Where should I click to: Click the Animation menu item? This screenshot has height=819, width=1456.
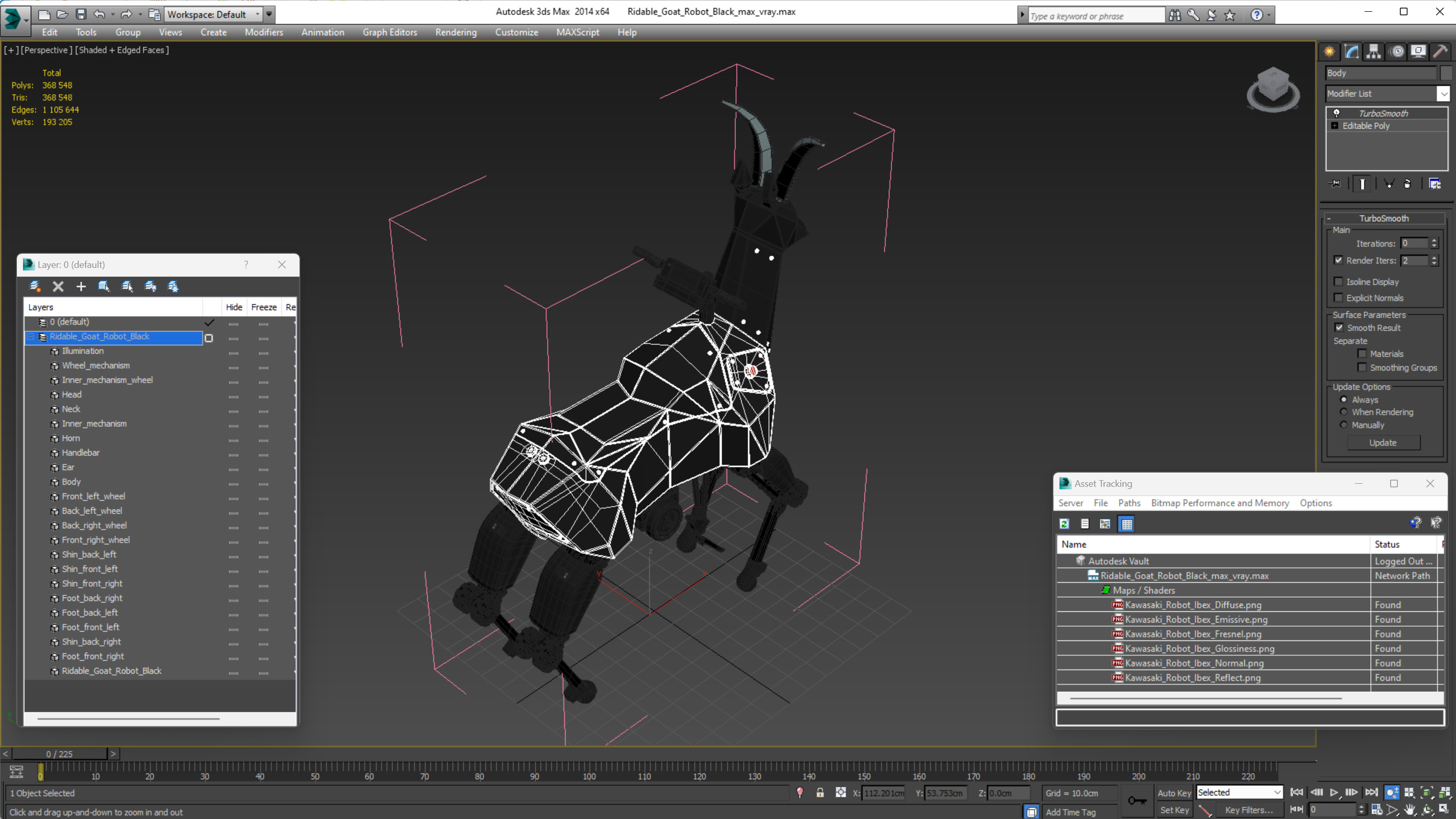pos(322,32)
